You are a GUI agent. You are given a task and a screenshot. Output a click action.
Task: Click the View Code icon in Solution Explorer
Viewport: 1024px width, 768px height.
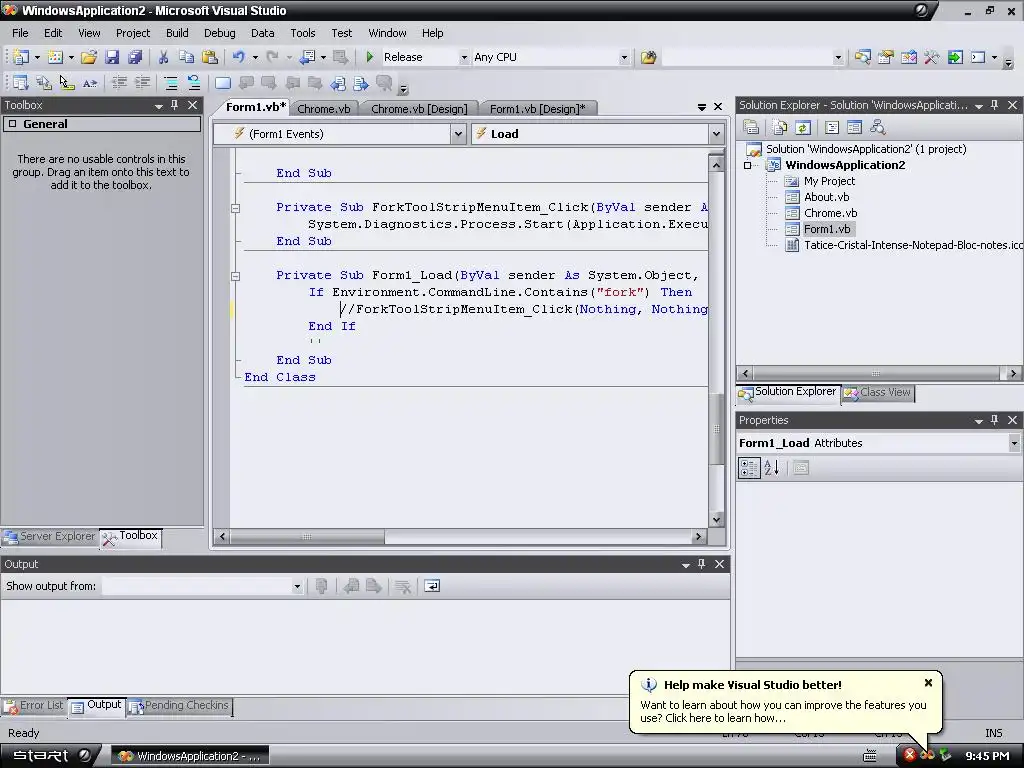tap(831, 127)
